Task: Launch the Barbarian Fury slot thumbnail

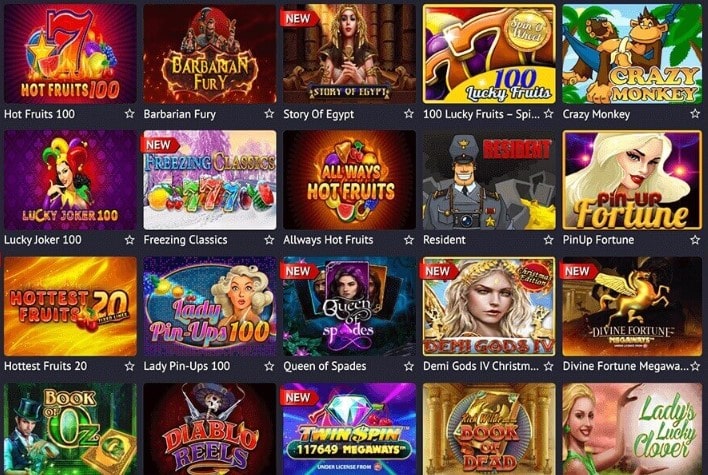Action: 210,54
